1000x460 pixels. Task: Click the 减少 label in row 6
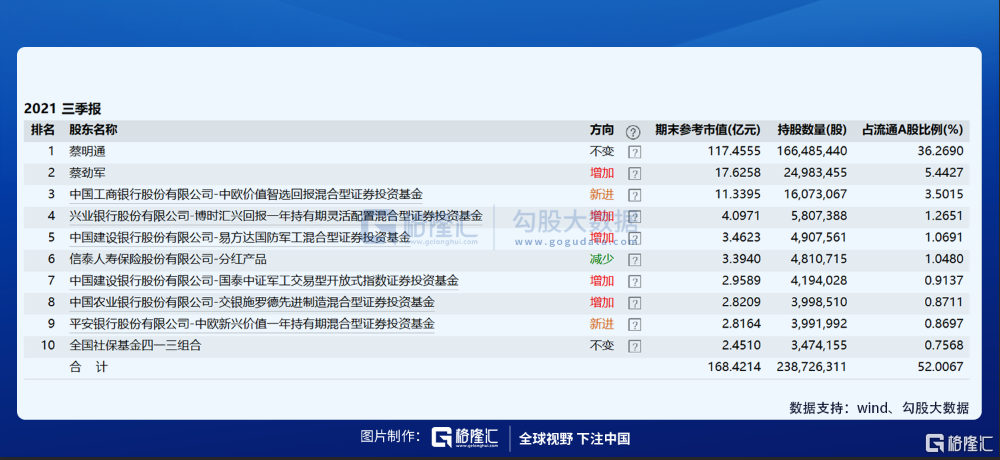coord(602,259)
